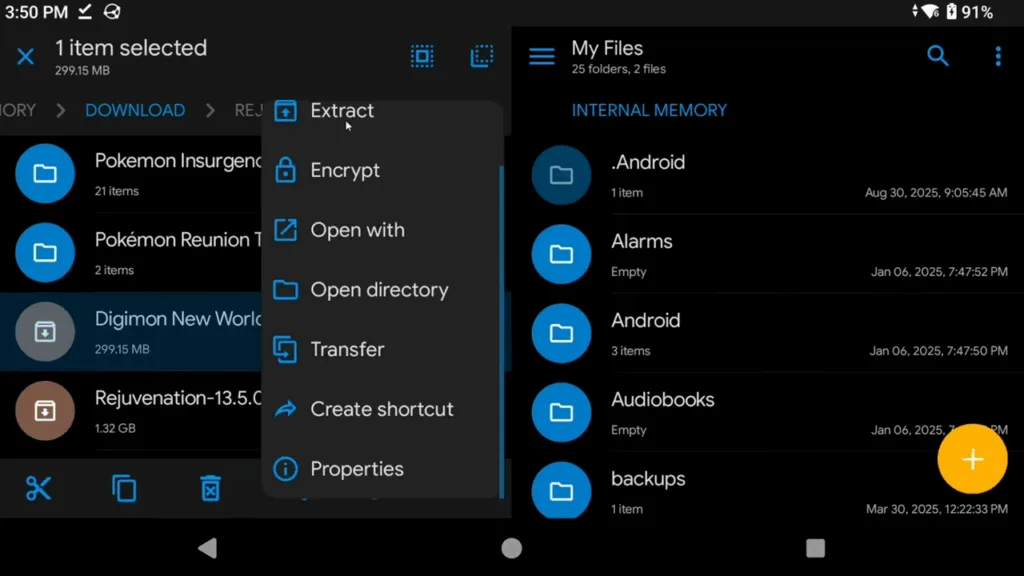1024x576 pixels.
Task: Tap the invert selection icon
Action: click(x=482, y=56)
